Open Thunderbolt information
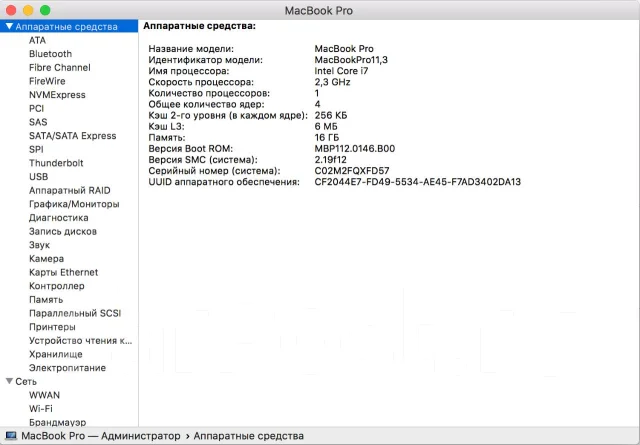Image resolution: width=640 pixels, height=445 pixels. tap(56, 163)
